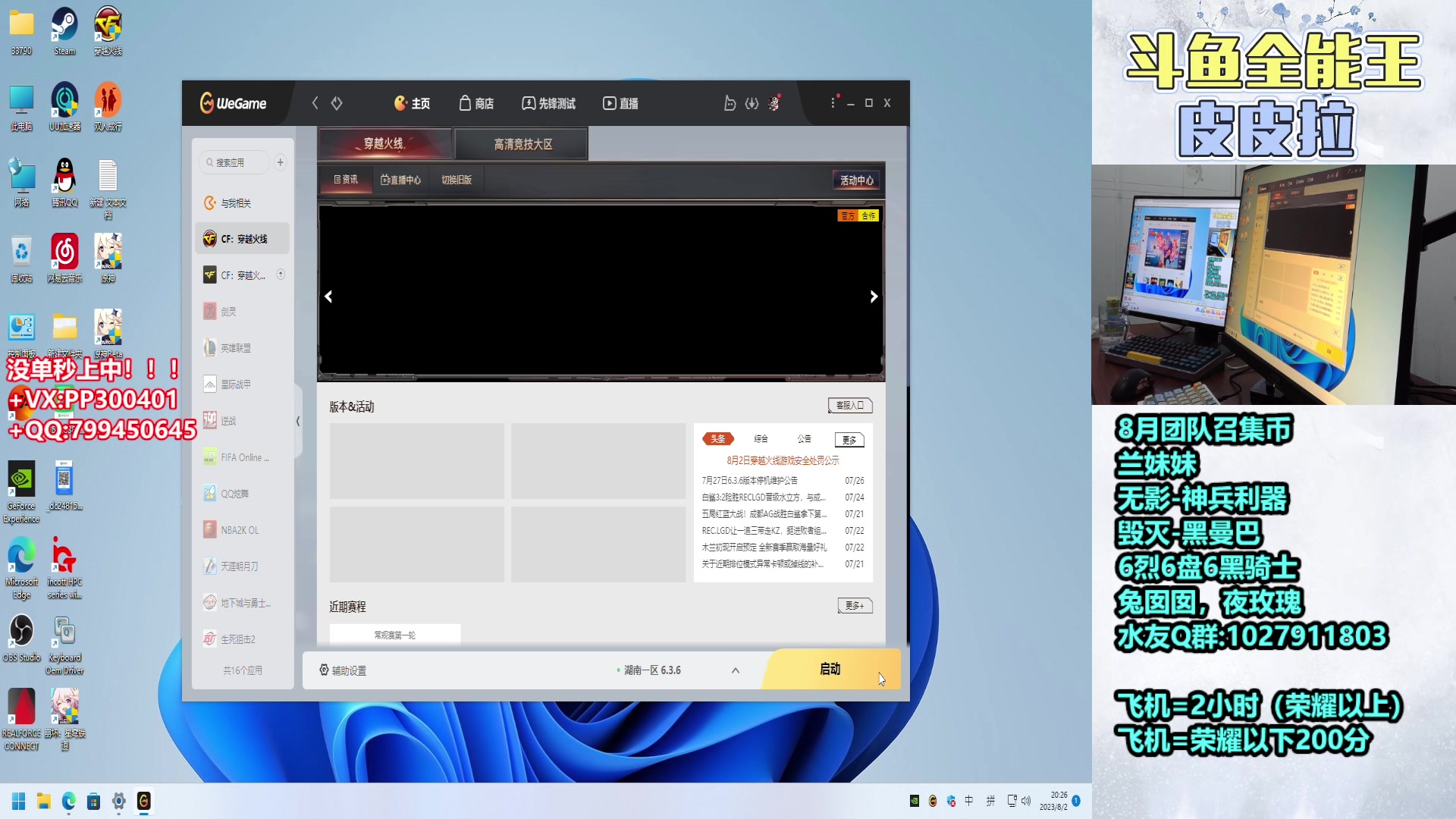The width and height of the screenshot is (1456, 819).
Task: Select the 公告 news filter
Action: [x=805, y=439]
